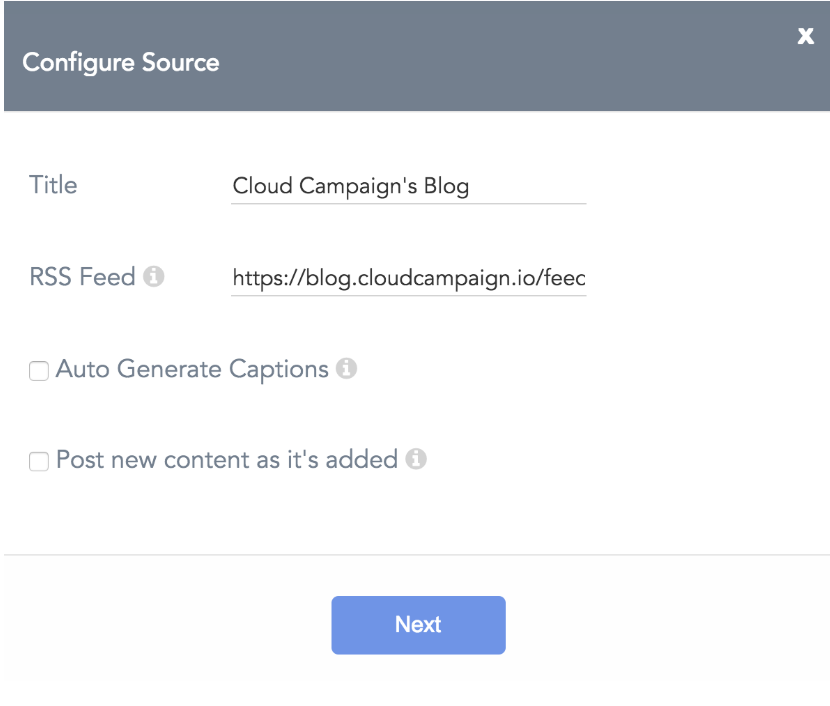Screen dimensions: 830x706
Task: Close the Configure Source dialog
Action: click(x=805, y=36)
